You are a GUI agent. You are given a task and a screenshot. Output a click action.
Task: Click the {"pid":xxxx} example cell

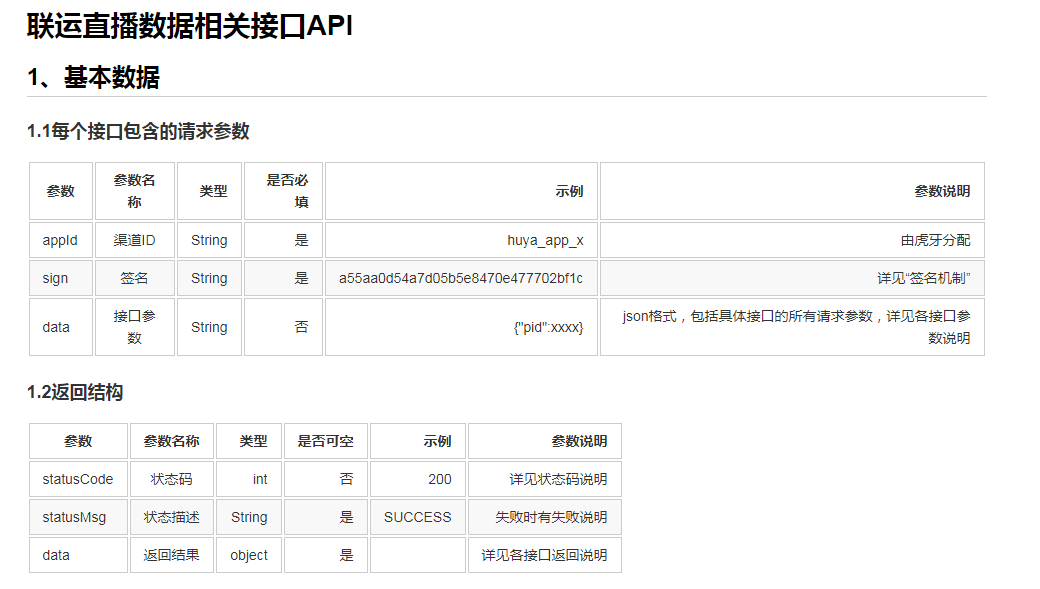point(462,327)
